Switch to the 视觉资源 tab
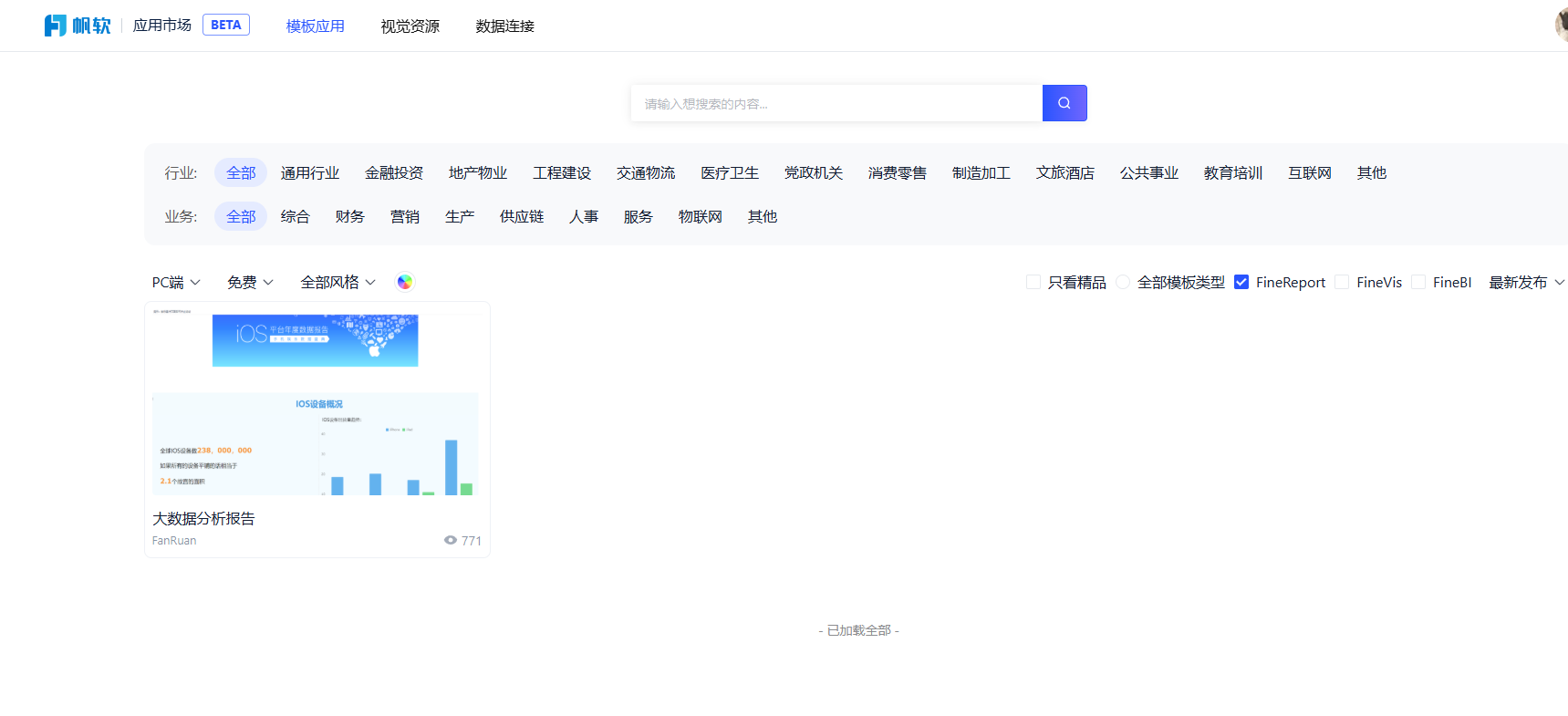The image size is (1568, 716). click(410, 26)
